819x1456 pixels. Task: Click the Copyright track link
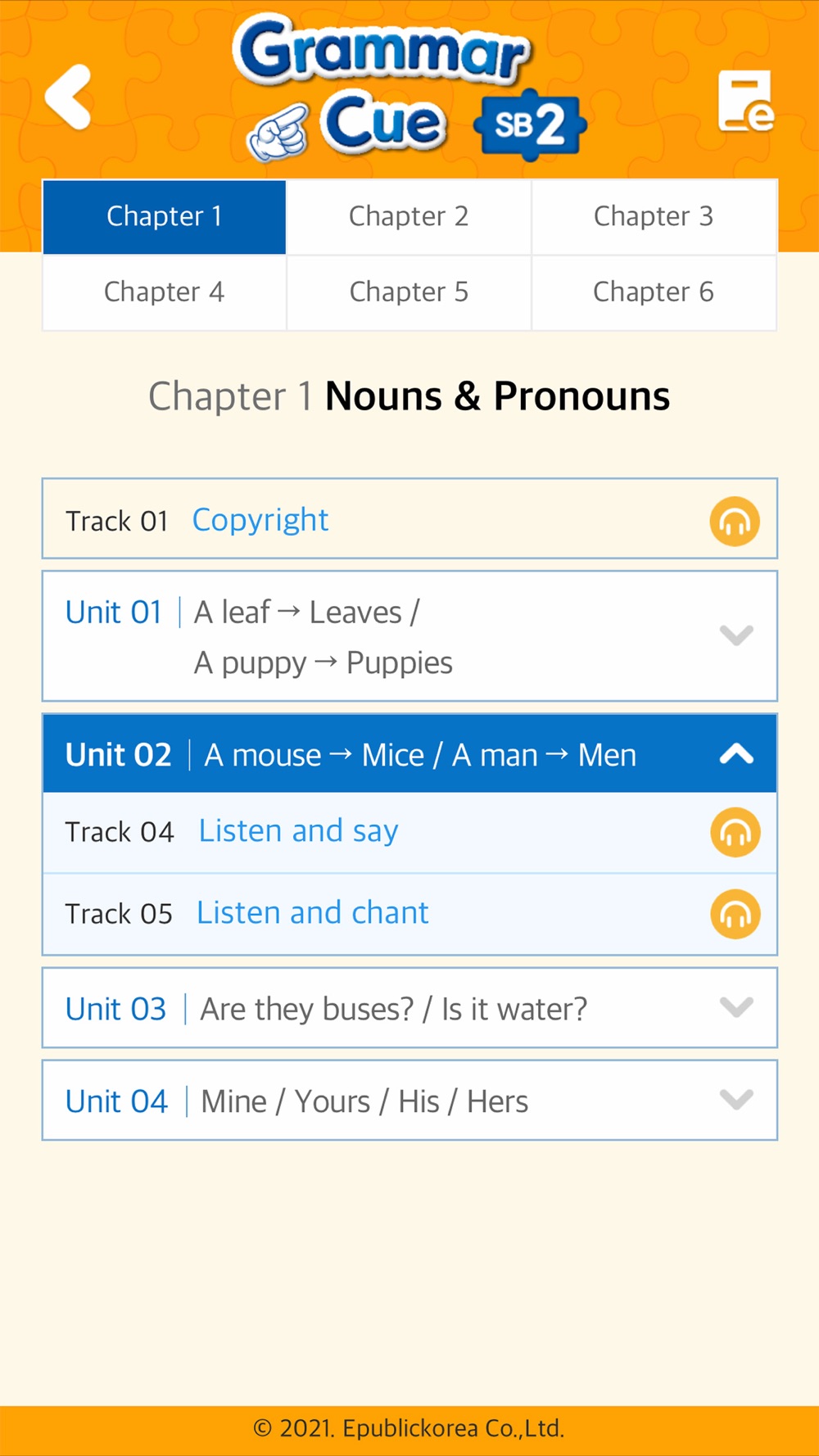tap(260, 521)
